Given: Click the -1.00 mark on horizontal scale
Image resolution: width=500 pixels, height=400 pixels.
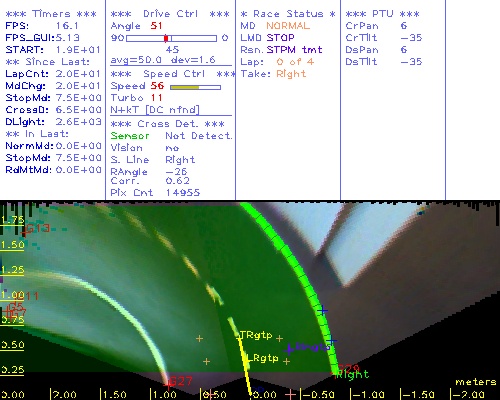Looking at the screenshot, I should pos(368,395).
